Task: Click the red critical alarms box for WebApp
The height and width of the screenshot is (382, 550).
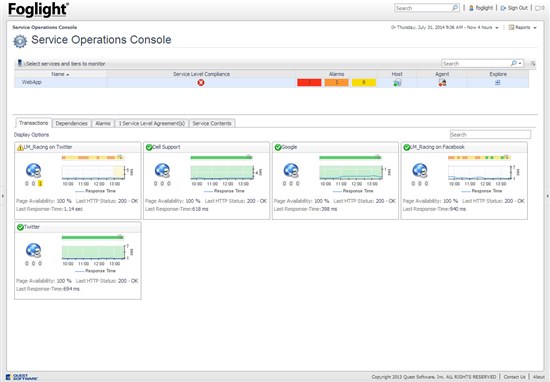Action: tap(309, 82)
